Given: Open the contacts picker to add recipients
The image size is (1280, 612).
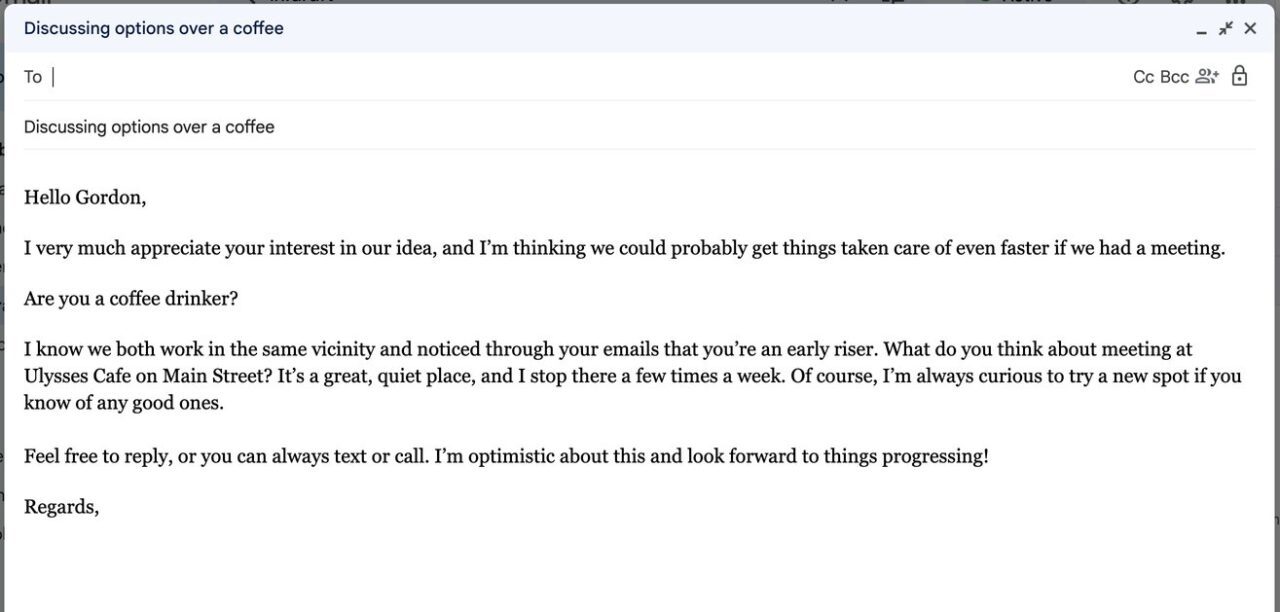Looking at the screenshot, I should [1208, 76].
